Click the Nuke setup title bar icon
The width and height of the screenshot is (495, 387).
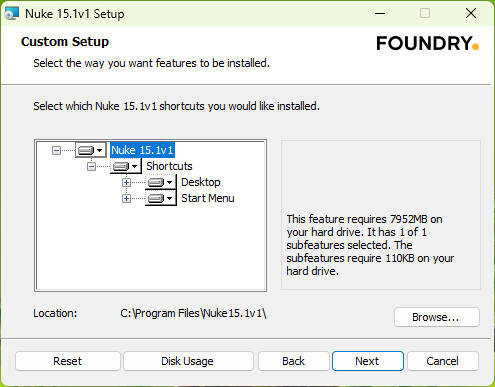pyautogui.click(x=12, y=14)
